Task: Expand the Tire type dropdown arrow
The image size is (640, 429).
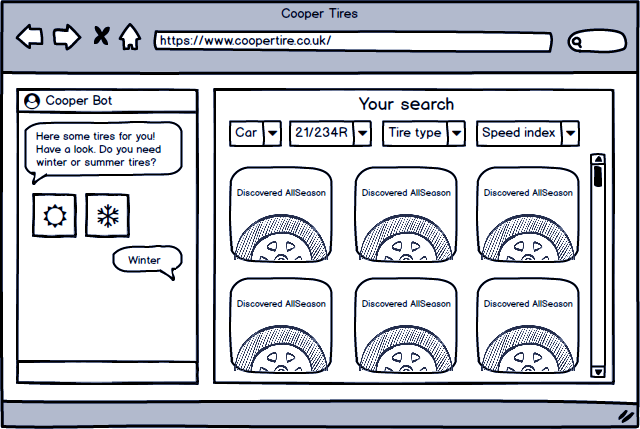Action: pos(456,133)
